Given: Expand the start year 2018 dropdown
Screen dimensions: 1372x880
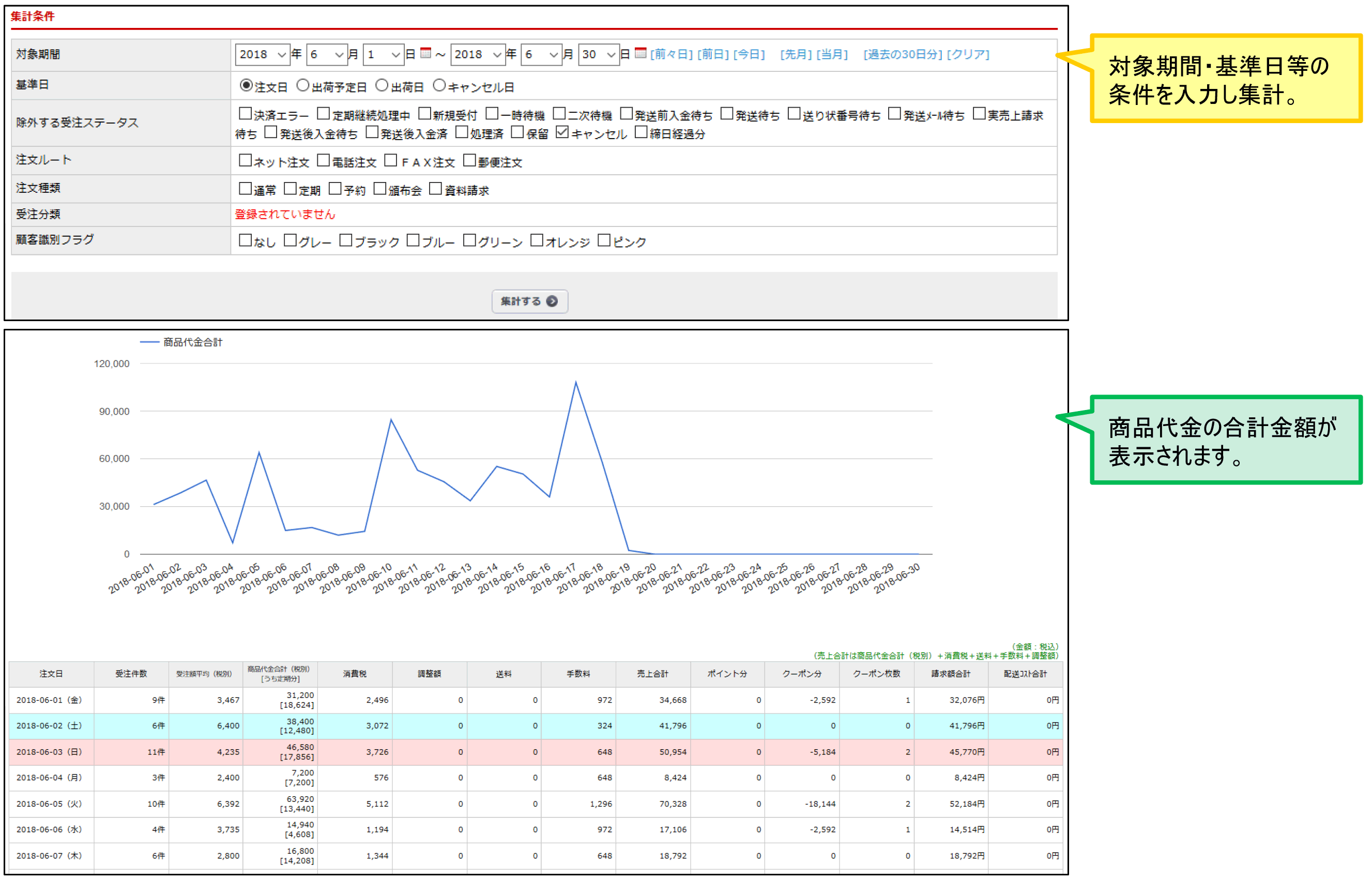Looking at the screenshot, I should pyautogui.click(x=262, y=54).
